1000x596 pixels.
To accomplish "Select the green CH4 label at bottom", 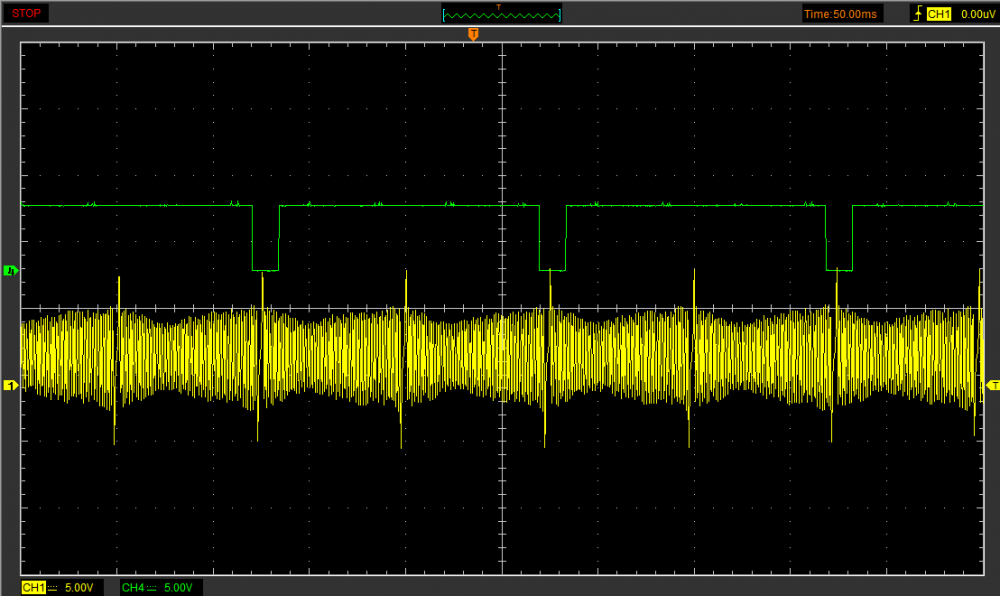I will (132, 587).
